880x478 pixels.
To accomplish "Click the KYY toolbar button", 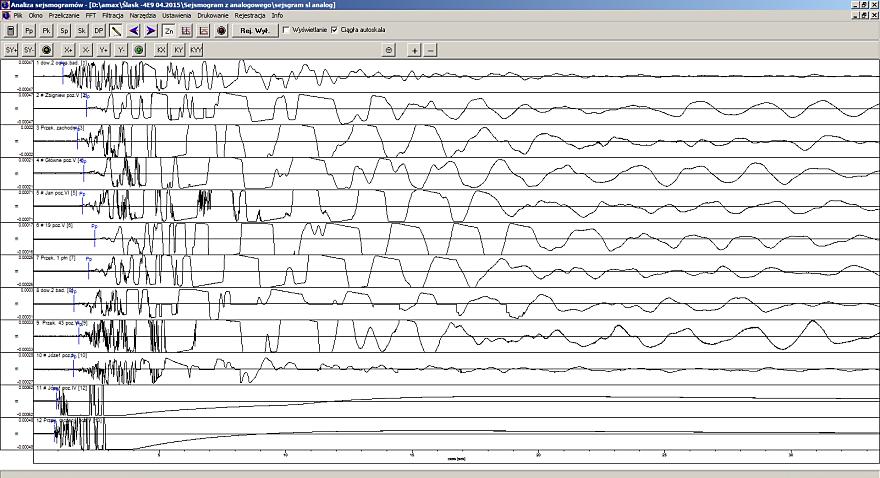I will point(196,50).
